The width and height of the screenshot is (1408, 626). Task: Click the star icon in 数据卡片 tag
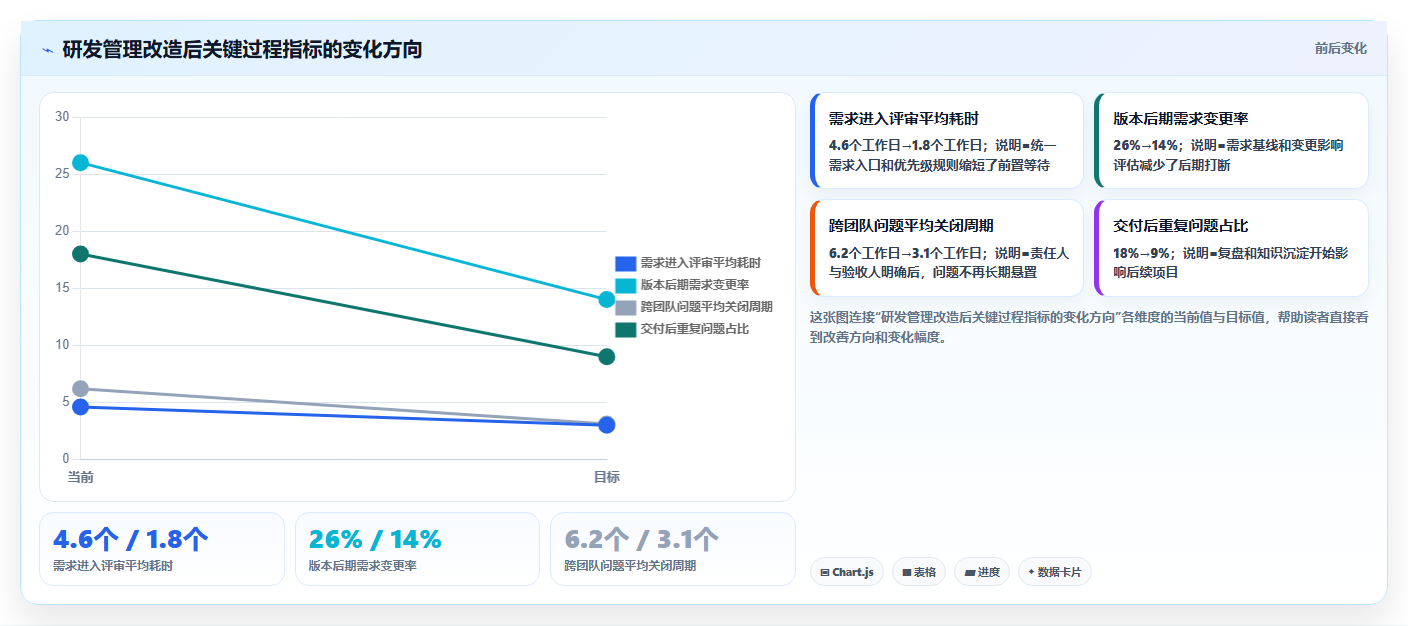[x=1031, y=572]
